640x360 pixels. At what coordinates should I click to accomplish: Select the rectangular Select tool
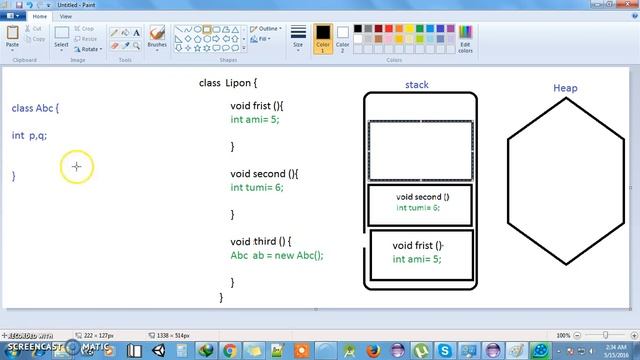62,33
